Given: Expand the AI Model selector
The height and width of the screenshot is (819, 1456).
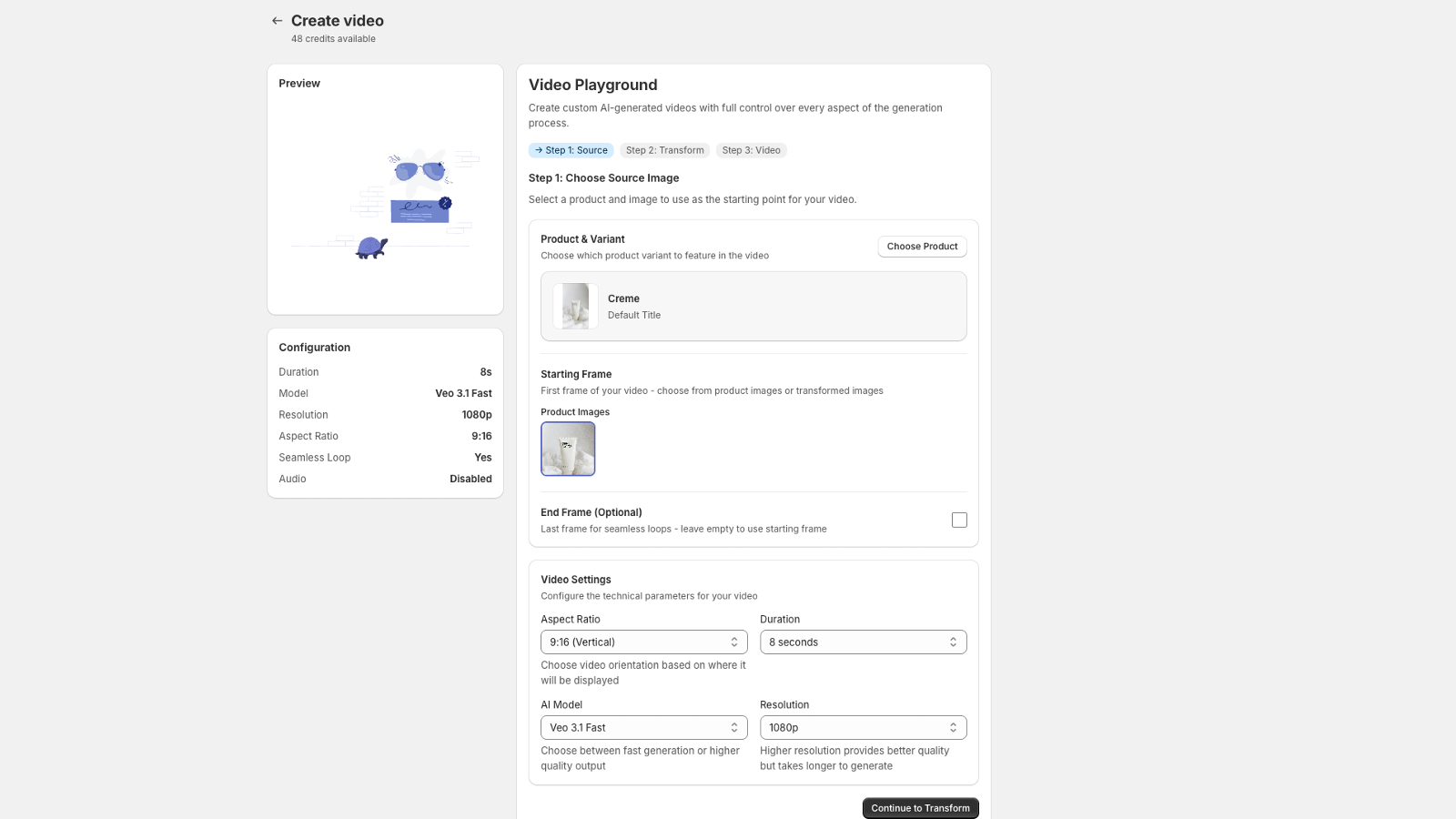Looking at the screenshot, I should pos(643,728).
